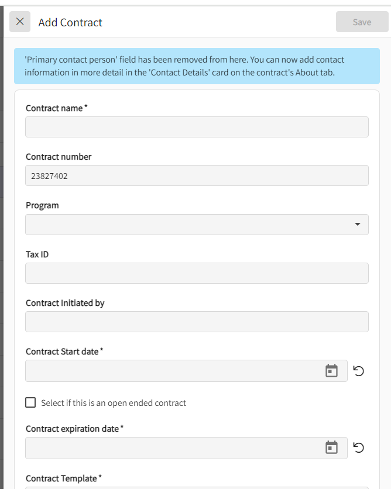Open the Program combo box
392x490 pixels.
197,224
